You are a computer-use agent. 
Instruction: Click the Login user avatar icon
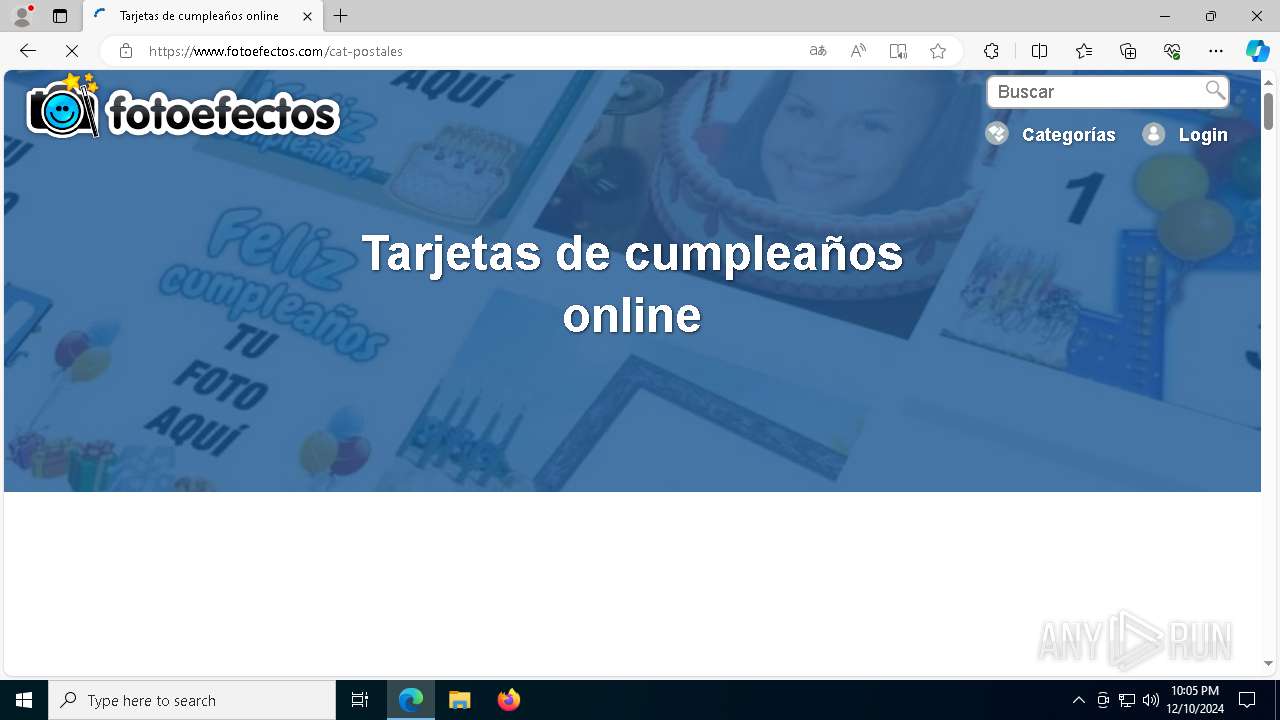1154,134
